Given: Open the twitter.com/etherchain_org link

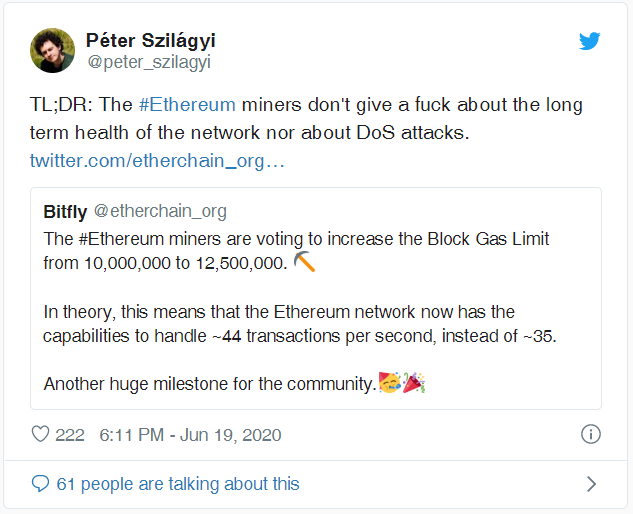Looking at the screenshot, I should click(157, 160).
